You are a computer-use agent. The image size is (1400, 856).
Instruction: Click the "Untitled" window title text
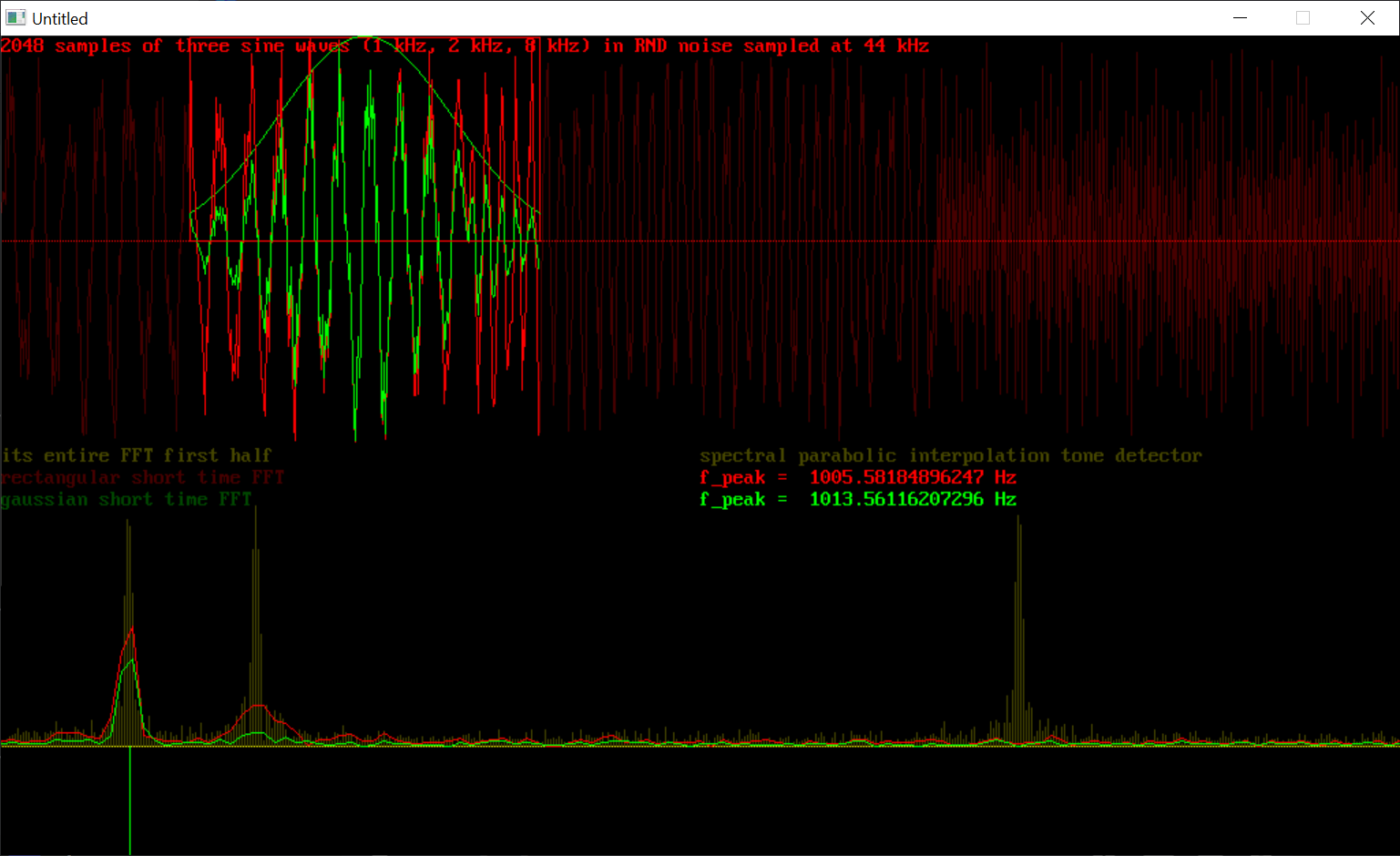point(60,19)
